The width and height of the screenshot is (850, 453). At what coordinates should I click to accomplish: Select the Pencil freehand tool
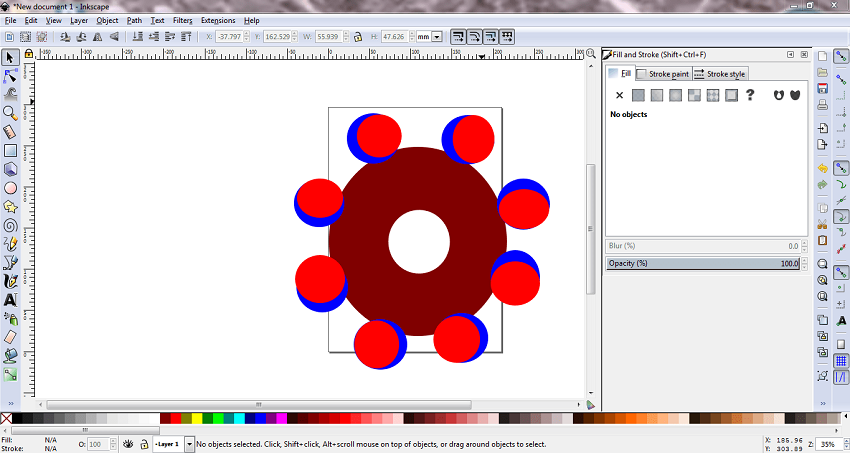(10, 244)
